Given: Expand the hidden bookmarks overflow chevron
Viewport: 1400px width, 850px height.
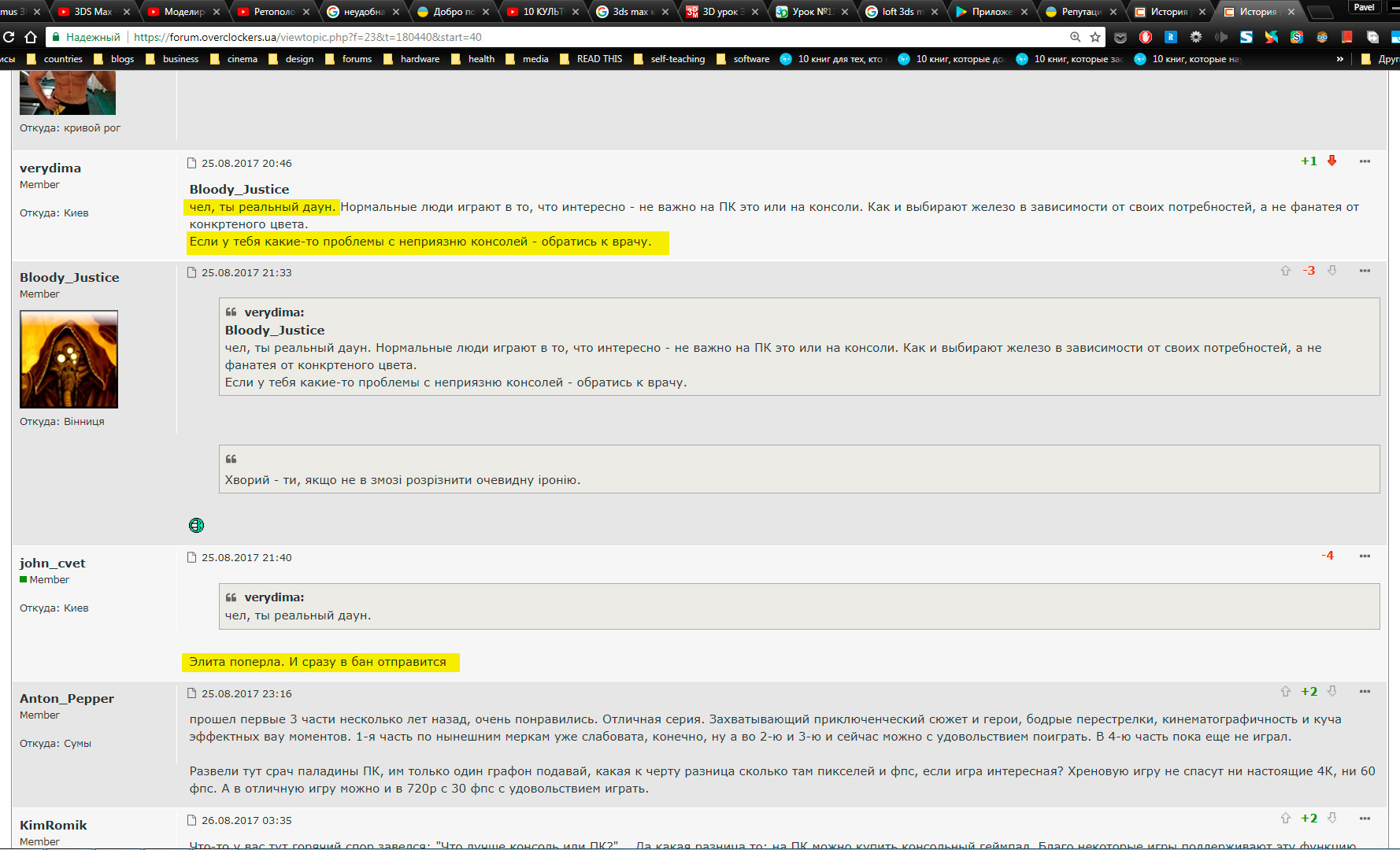Looking at the screenshot, I should (x=1340, y=59).
